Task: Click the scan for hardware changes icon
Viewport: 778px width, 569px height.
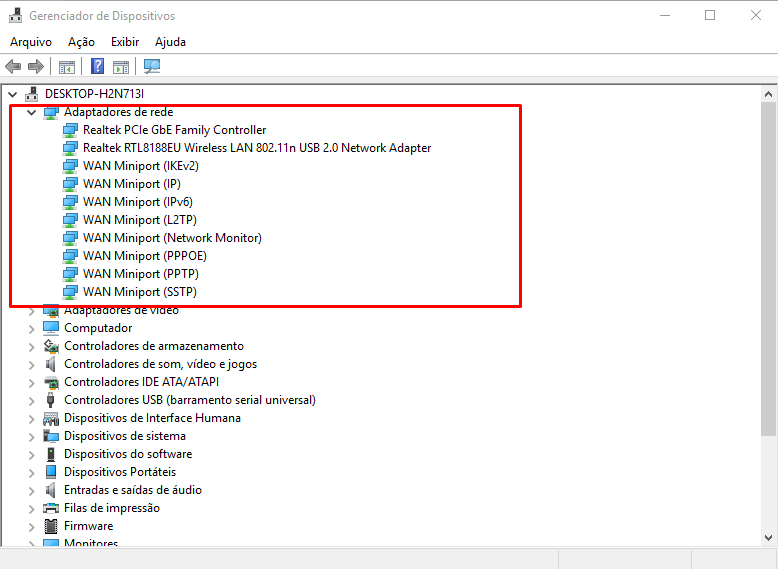Action: click(152, 66)
